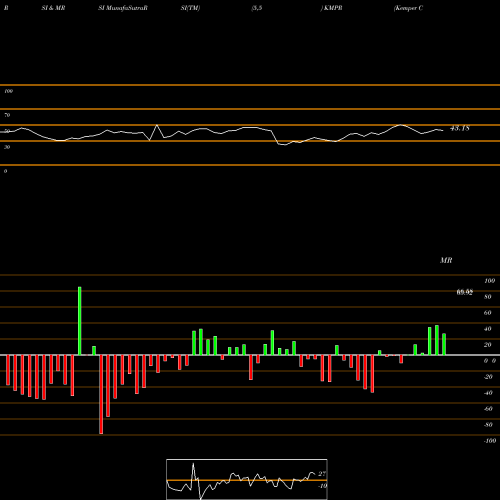Screen dimensions: 500x500
Task: Click the MR axis label -100
Action: [490, 441]
